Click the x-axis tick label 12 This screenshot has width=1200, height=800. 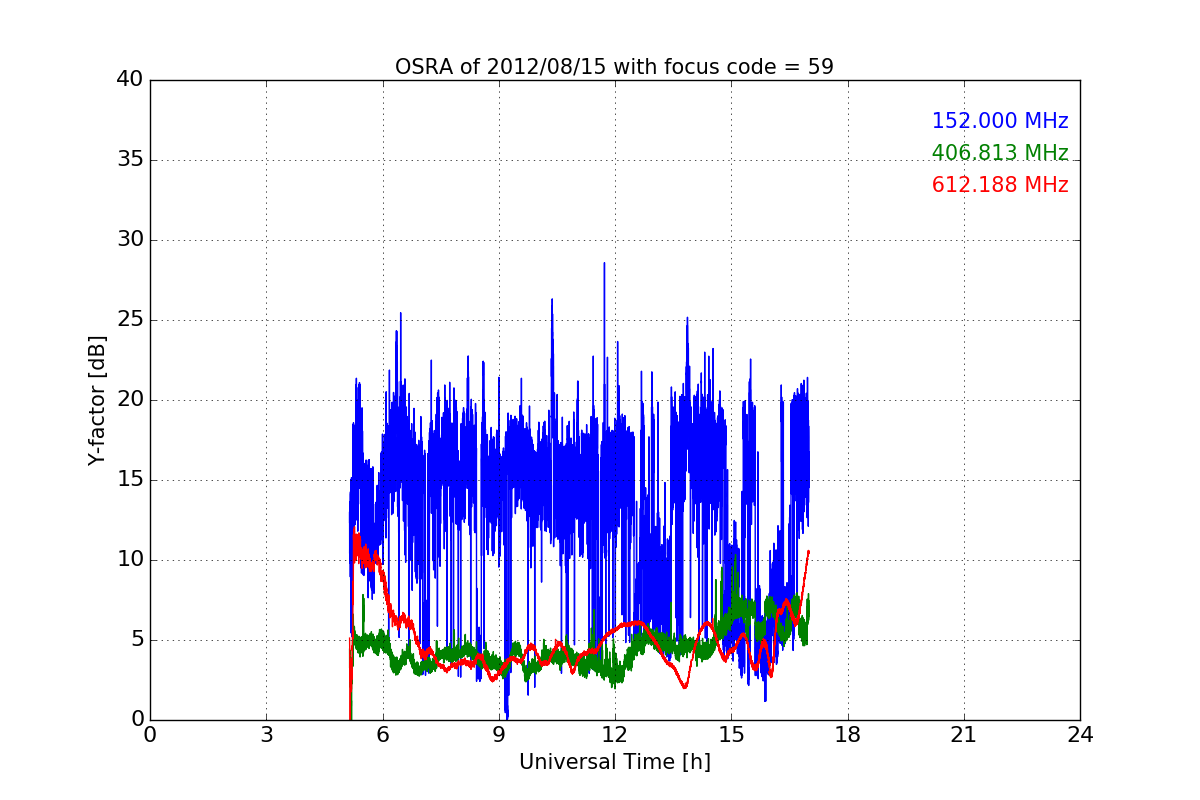point(614,735)
